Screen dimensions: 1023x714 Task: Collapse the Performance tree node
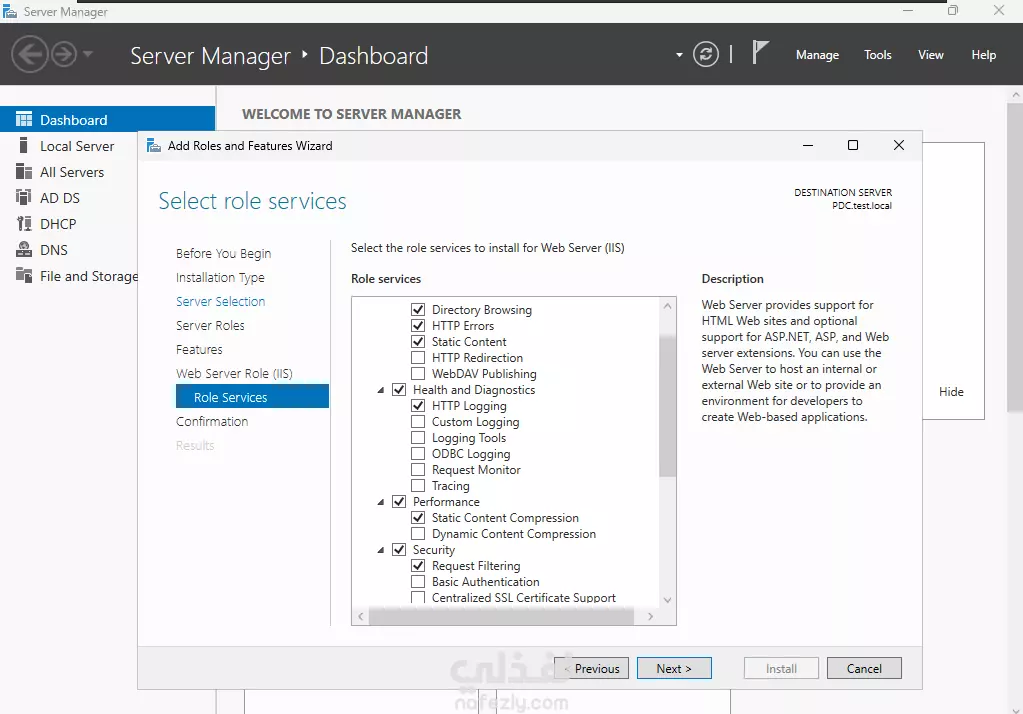[380, 502]
